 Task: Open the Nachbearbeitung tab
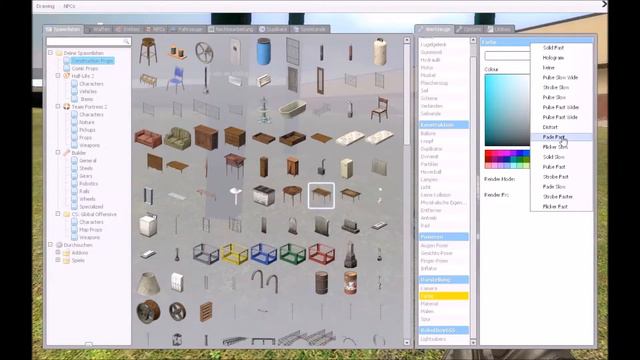click(230, 29)
